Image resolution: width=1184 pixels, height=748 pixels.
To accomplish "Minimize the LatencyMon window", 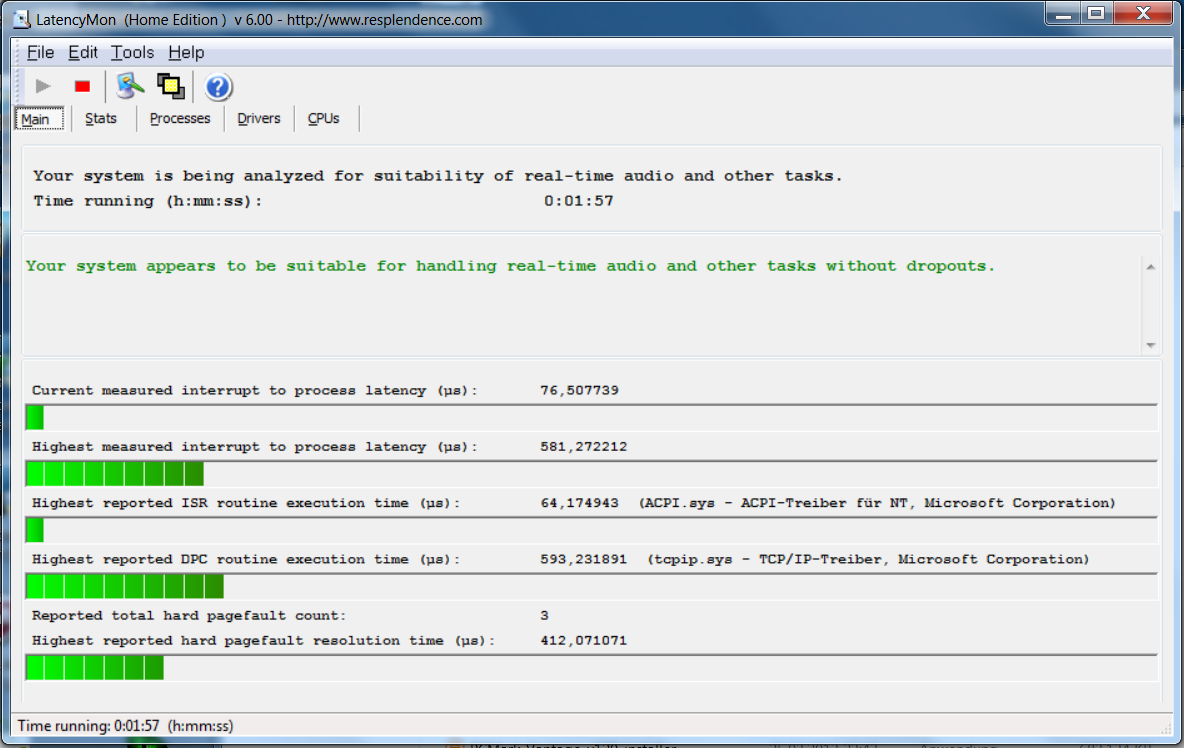I will (1063, 14).
